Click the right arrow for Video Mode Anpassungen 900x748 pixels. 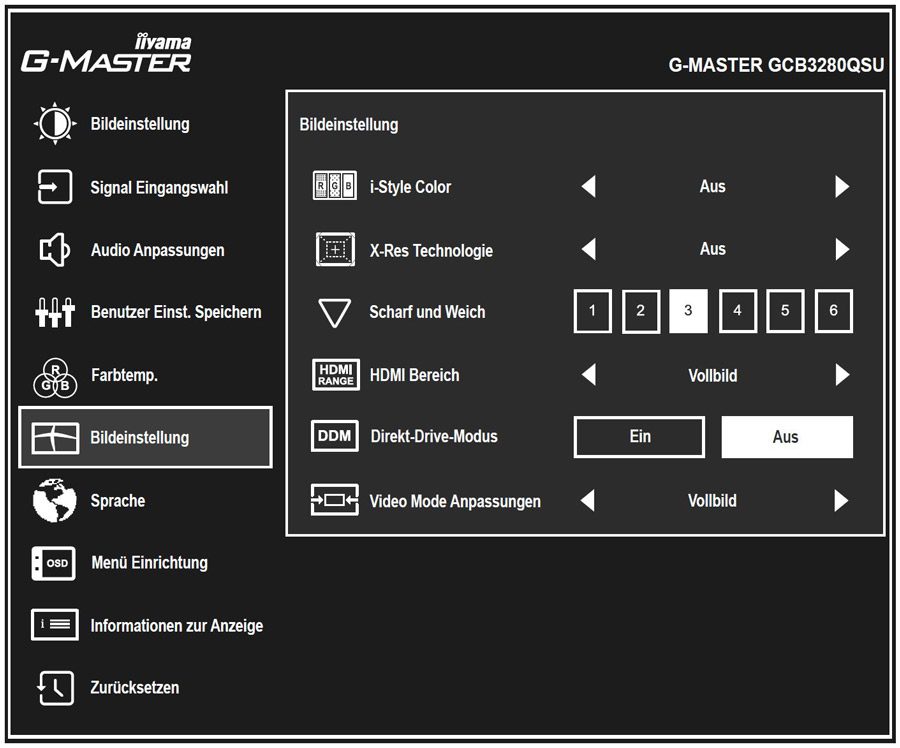[x=841, y=500]
